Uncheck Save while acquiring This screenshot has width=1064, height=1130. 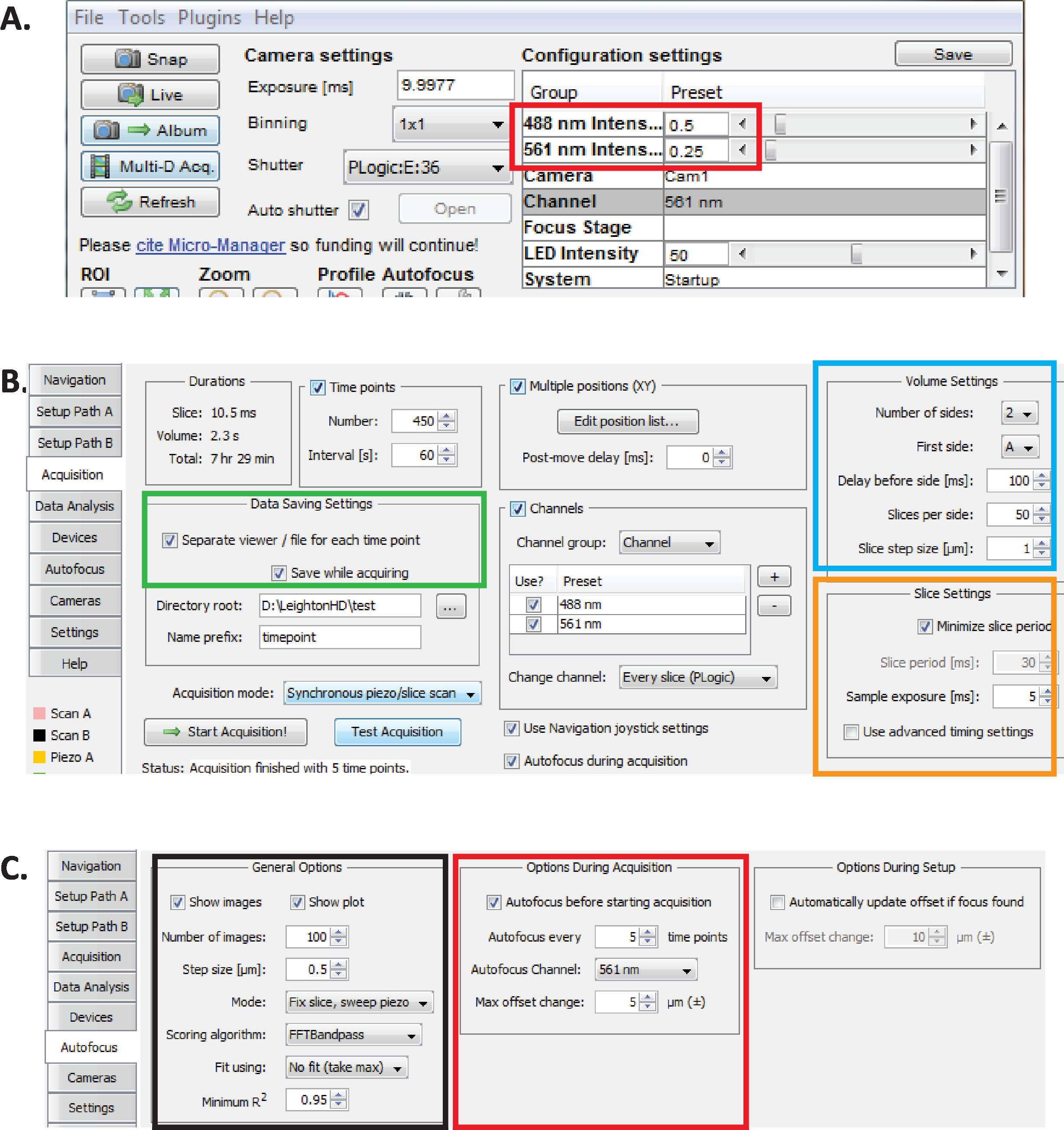pyautogui.click(x=279, y=573)
